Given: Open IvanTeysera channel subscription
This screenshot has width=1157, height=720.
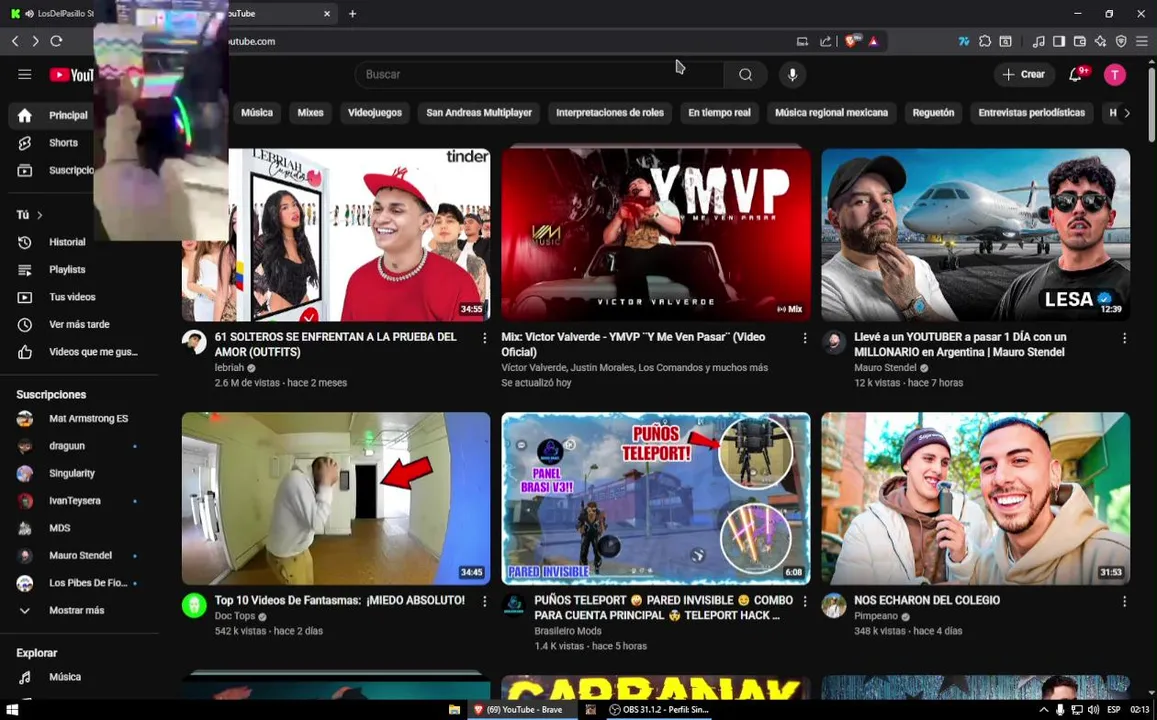Looking at the screenshot, I should [x=77, y=500].
